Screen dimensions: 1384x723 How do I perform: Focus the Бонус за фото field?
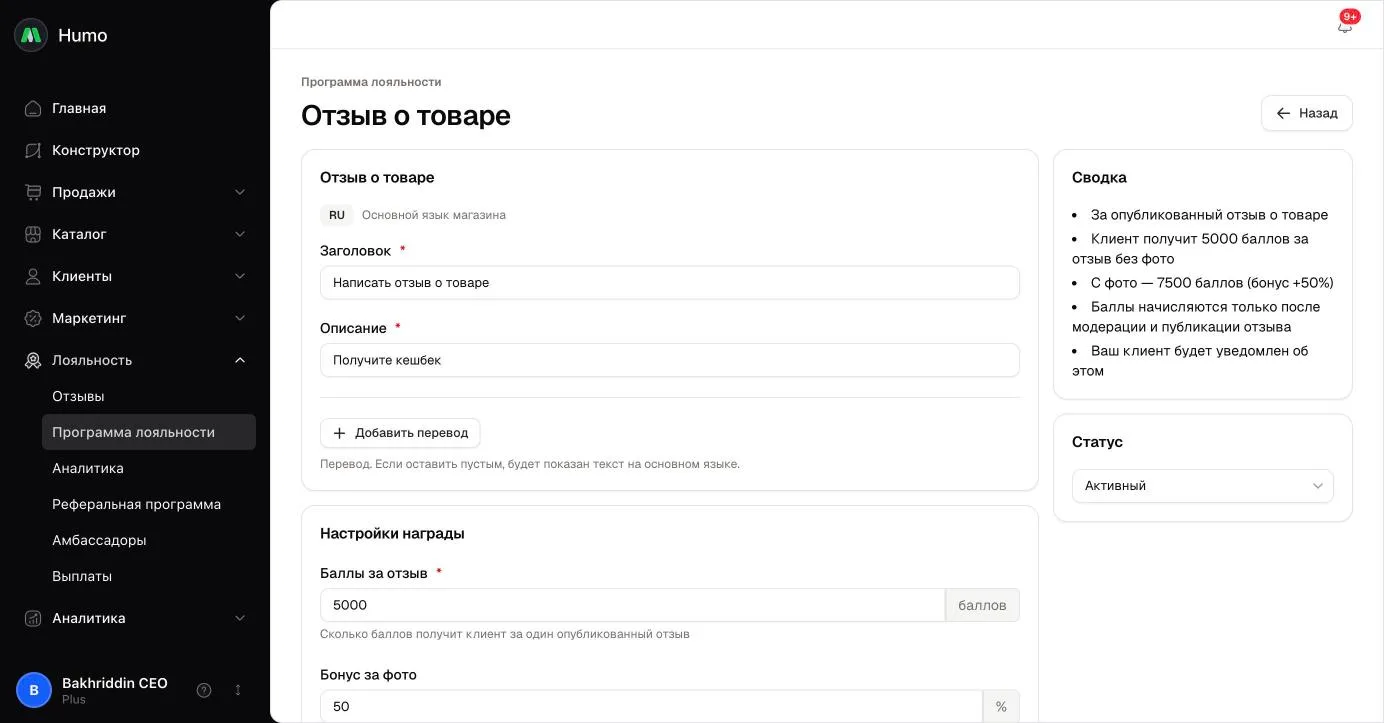[x=651, y=706]
